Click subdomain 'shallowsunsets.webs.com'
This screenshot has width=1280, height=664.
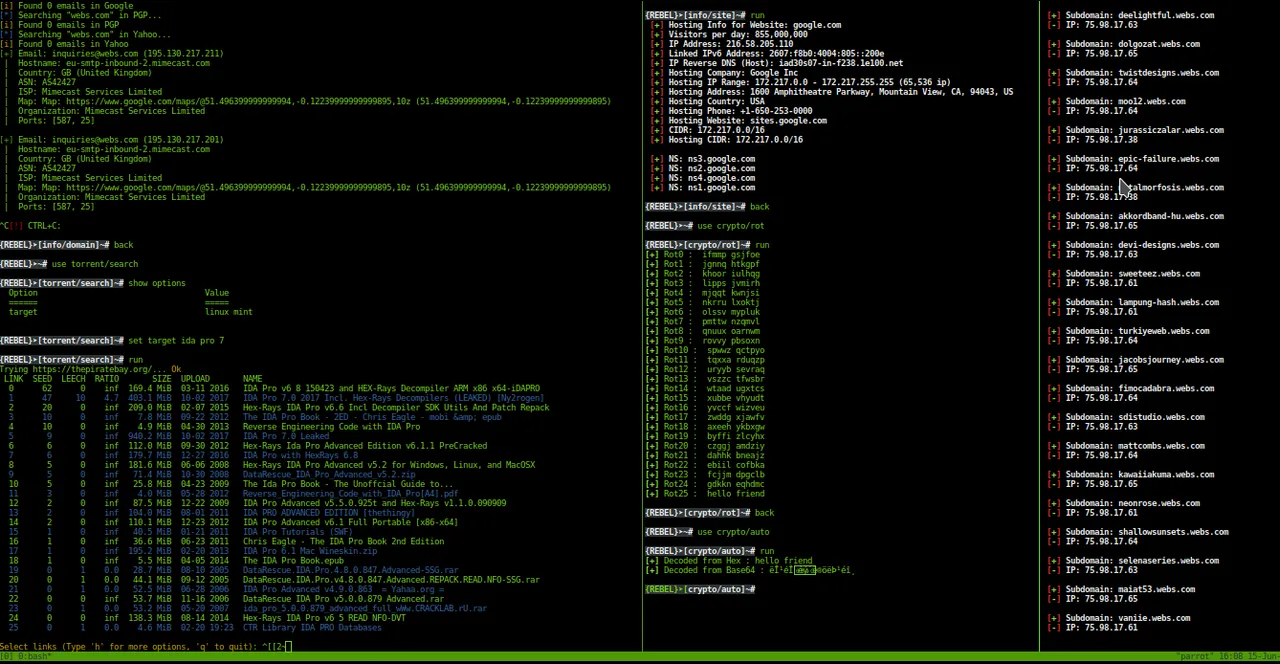pos(1147,532)
